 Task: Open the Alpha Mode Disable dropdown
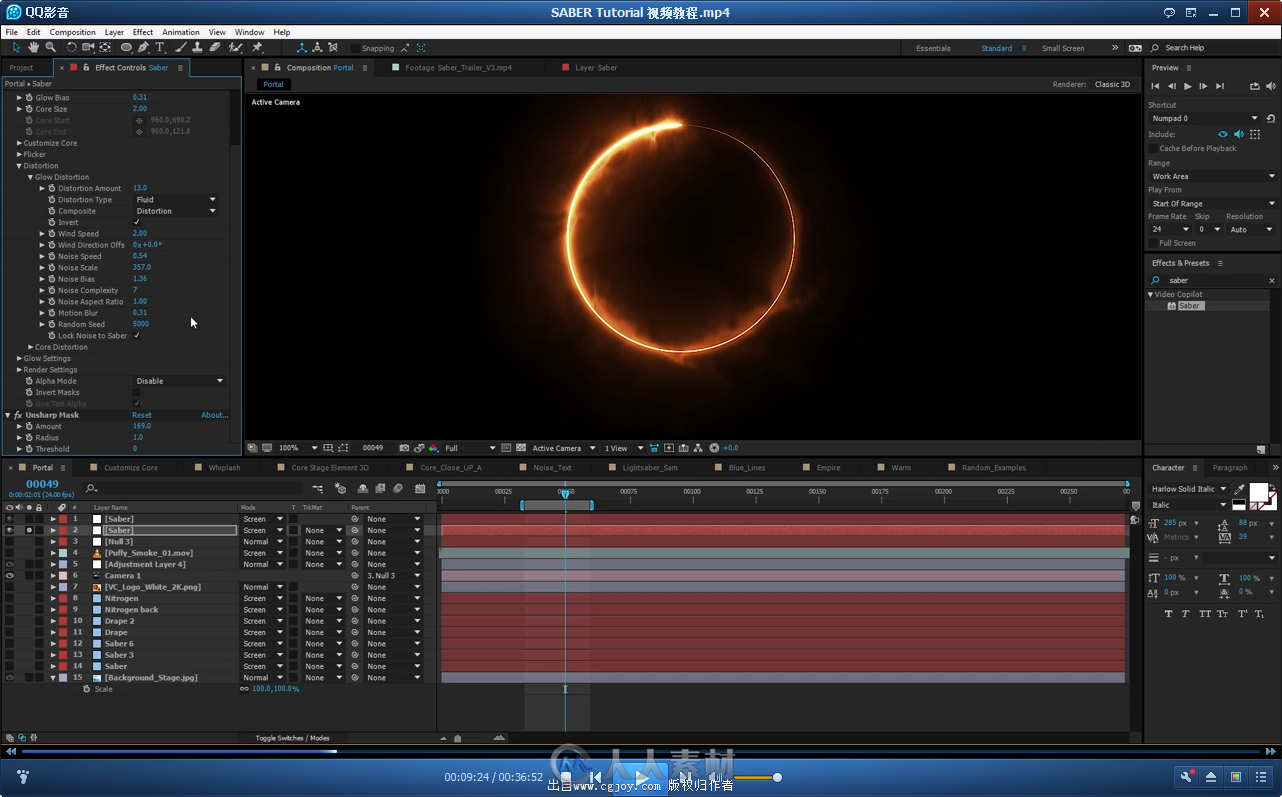180,381
